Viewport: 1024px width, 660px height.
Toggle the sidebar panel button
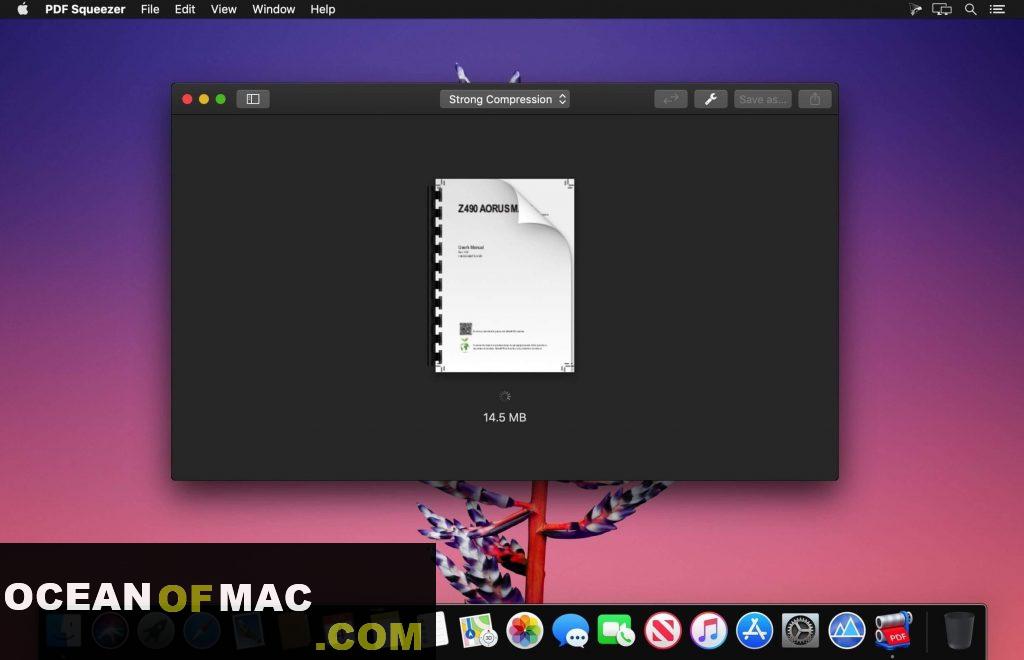(x=253, y=99)
